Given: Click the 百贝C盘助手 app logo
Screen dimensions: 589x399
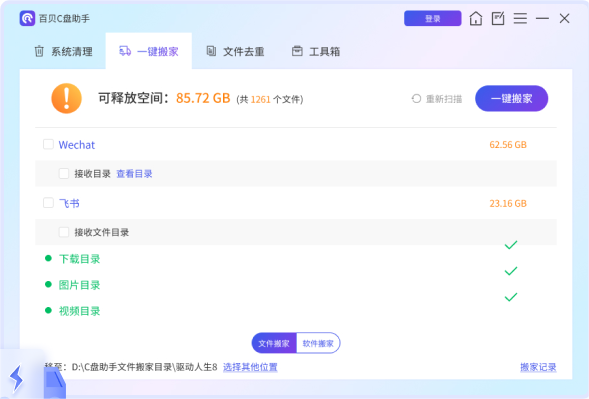Looking at the screenshot, I should coord(27,18).
